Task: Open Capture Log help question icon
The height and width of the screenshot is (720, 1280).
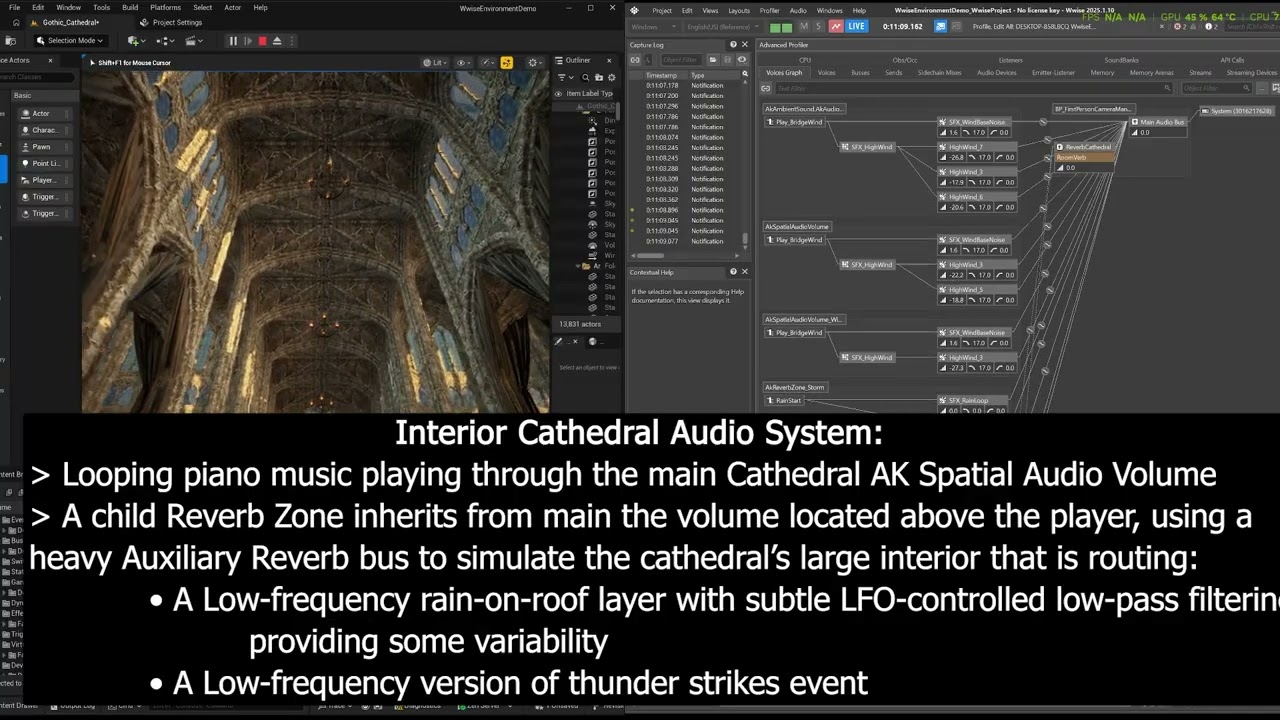Action: coord(733,45)
